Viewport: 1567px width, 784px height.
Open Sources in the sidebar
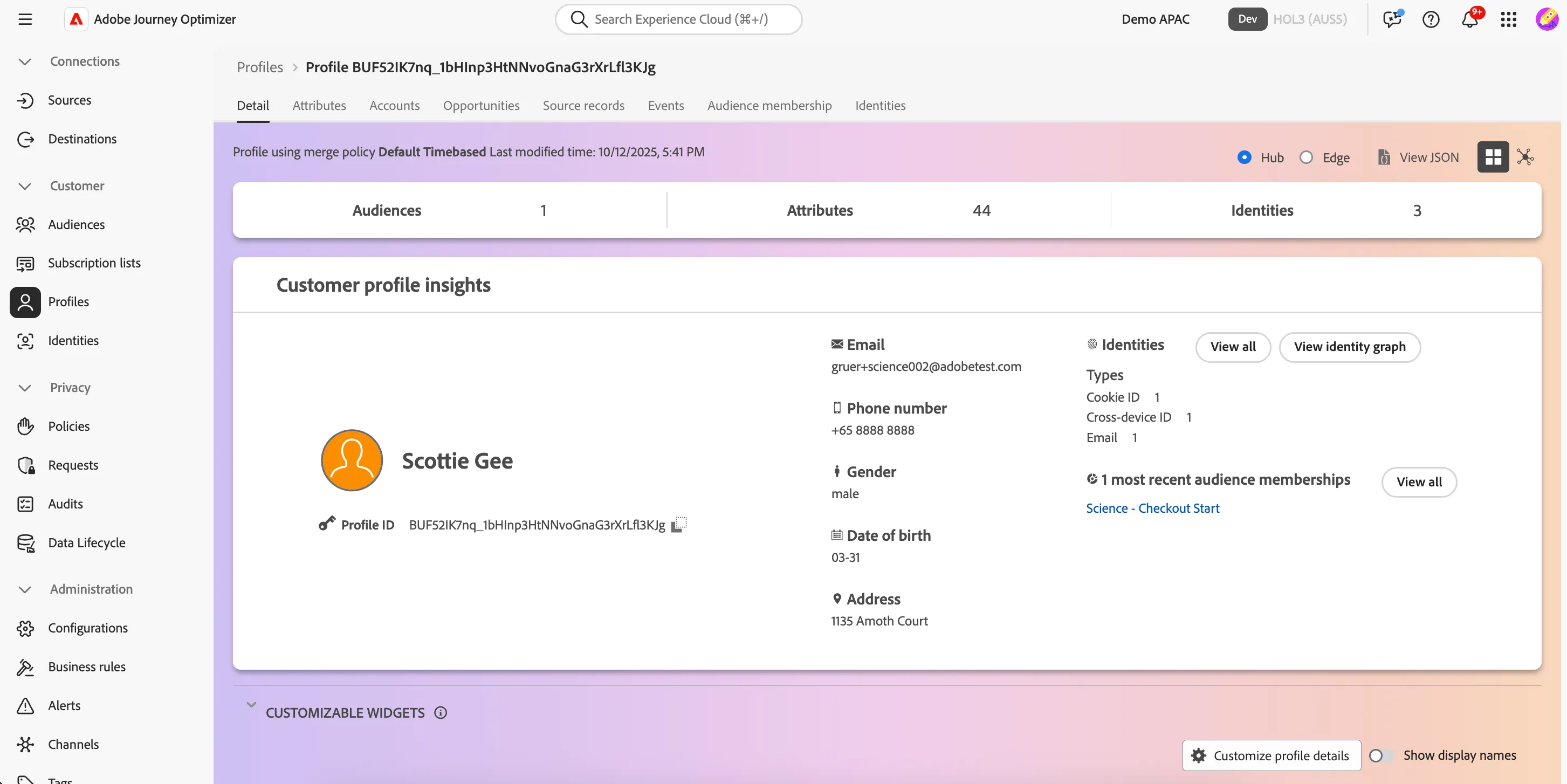pos(70,100)
